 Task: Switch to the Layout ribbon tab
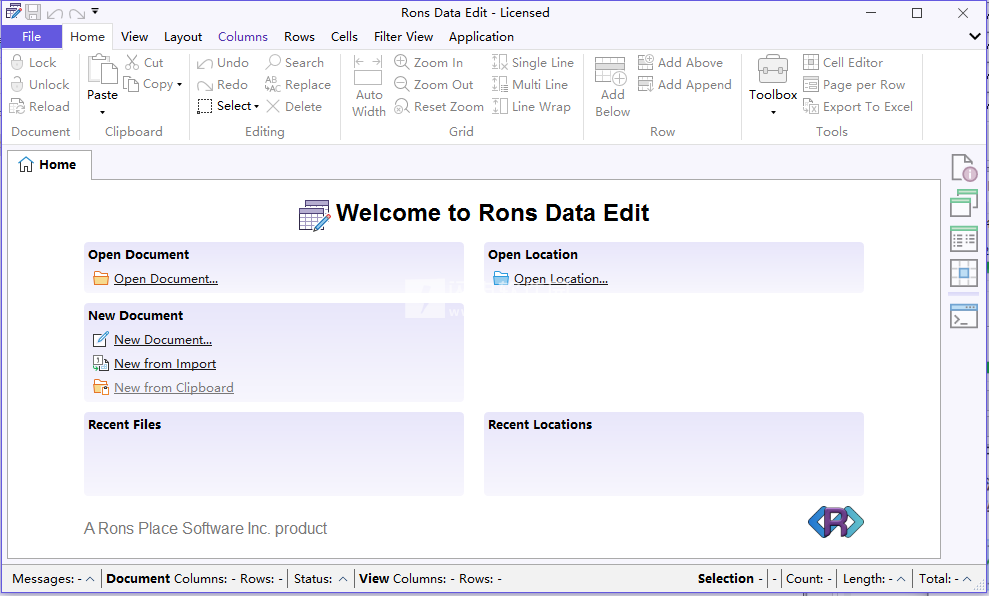point(183,37)
